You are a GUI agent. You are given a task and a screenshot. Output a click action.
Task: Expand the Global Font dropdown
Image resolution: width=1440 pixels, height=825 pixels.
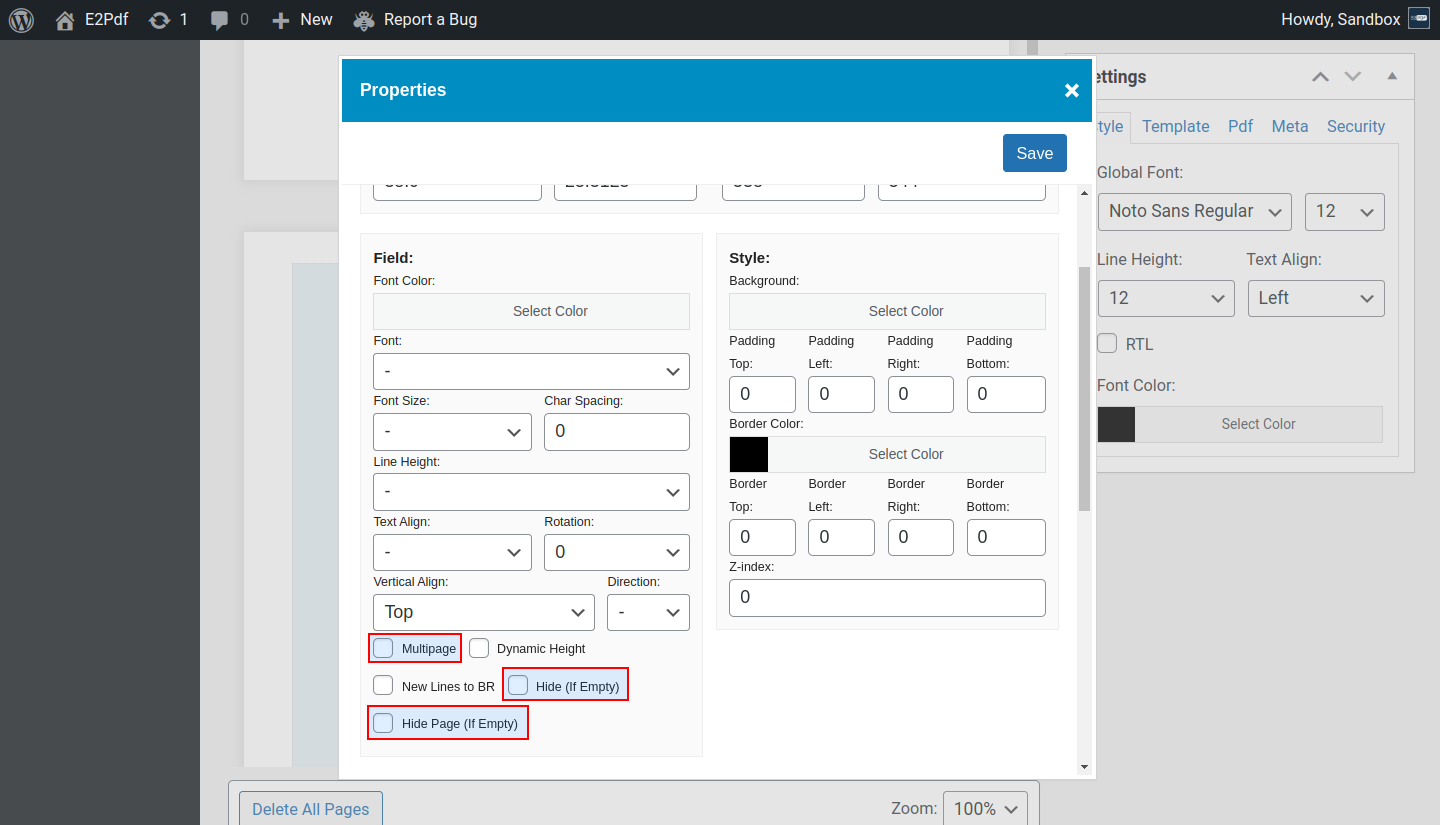pos(1194,212)
